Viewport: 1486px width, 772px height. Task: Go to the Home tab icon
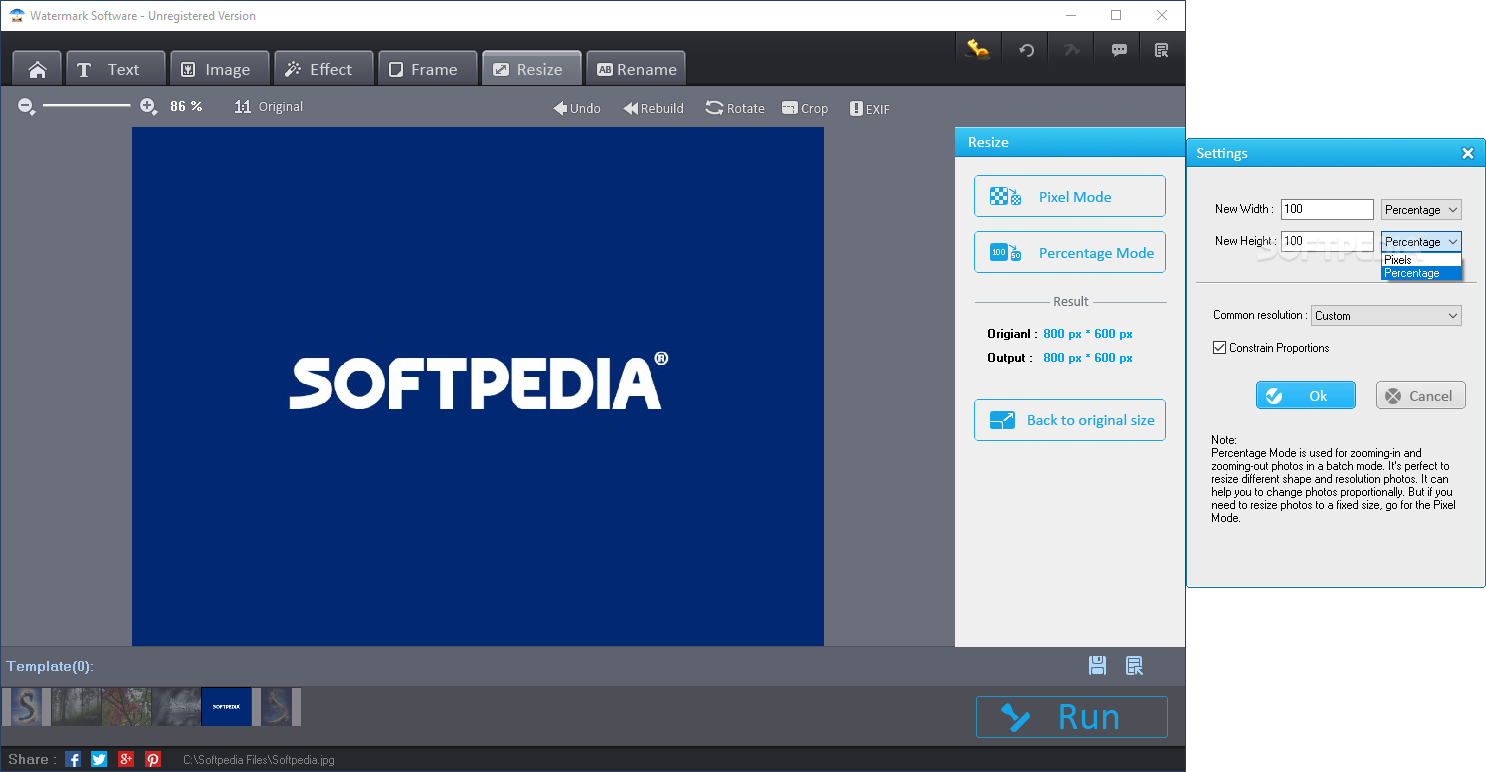pyautogui.click(x=37, y=69)
